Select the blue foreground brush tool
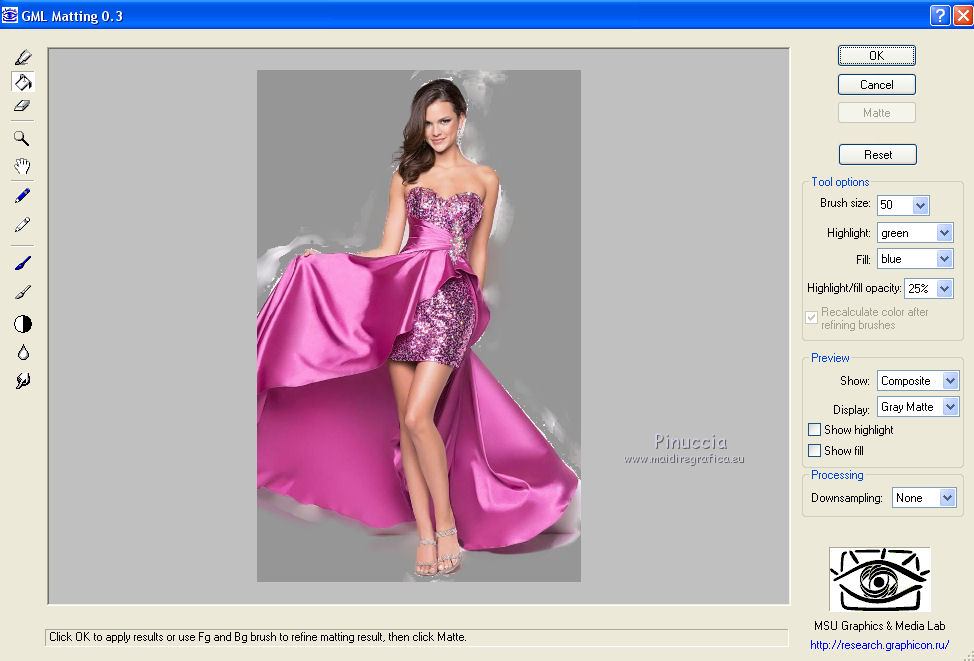Screen dimensions: 974x661 (x=22, y=263)
